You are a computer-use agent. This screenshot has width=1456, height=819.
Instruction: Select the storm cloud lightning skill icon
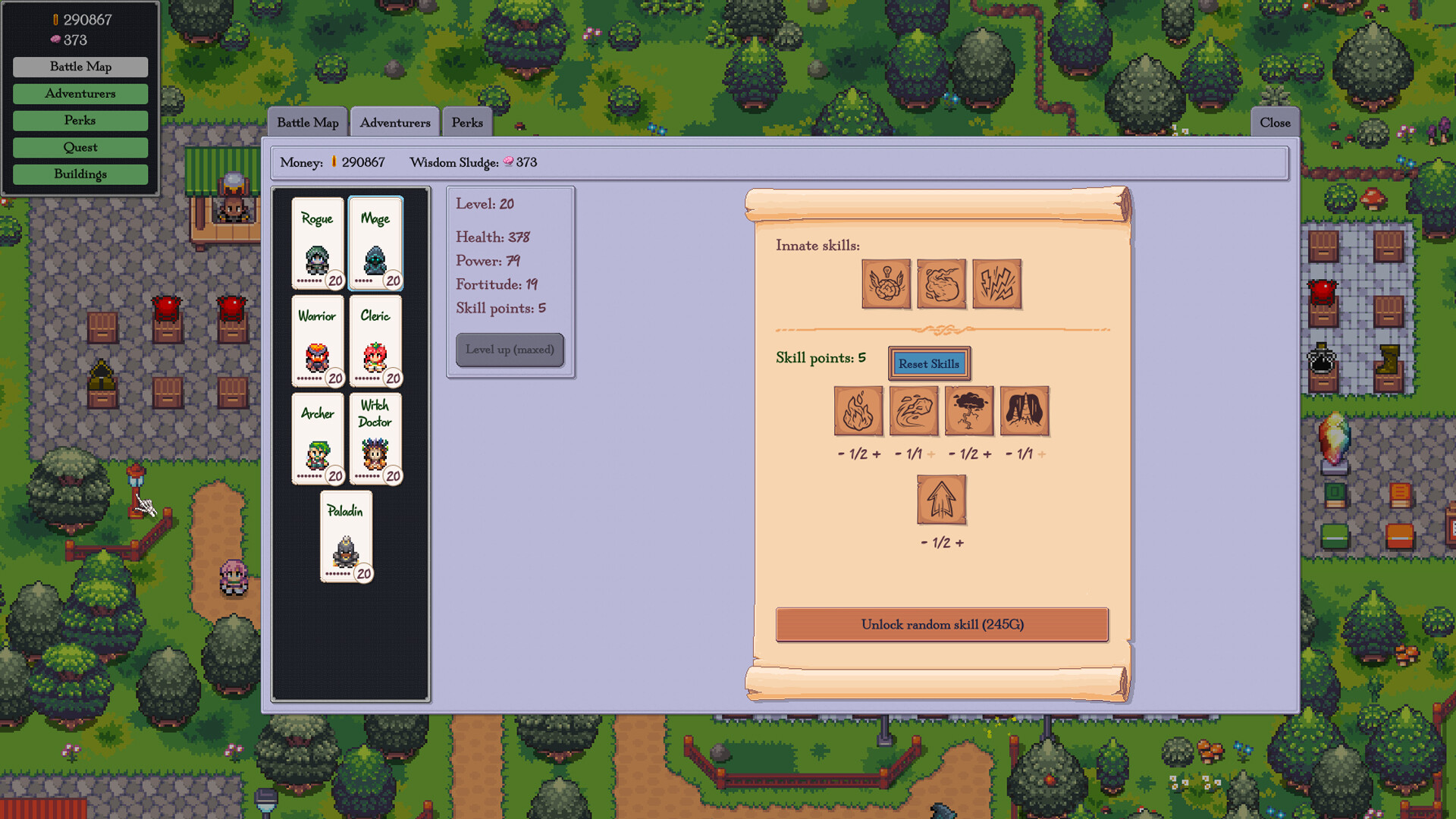point(969,411)
